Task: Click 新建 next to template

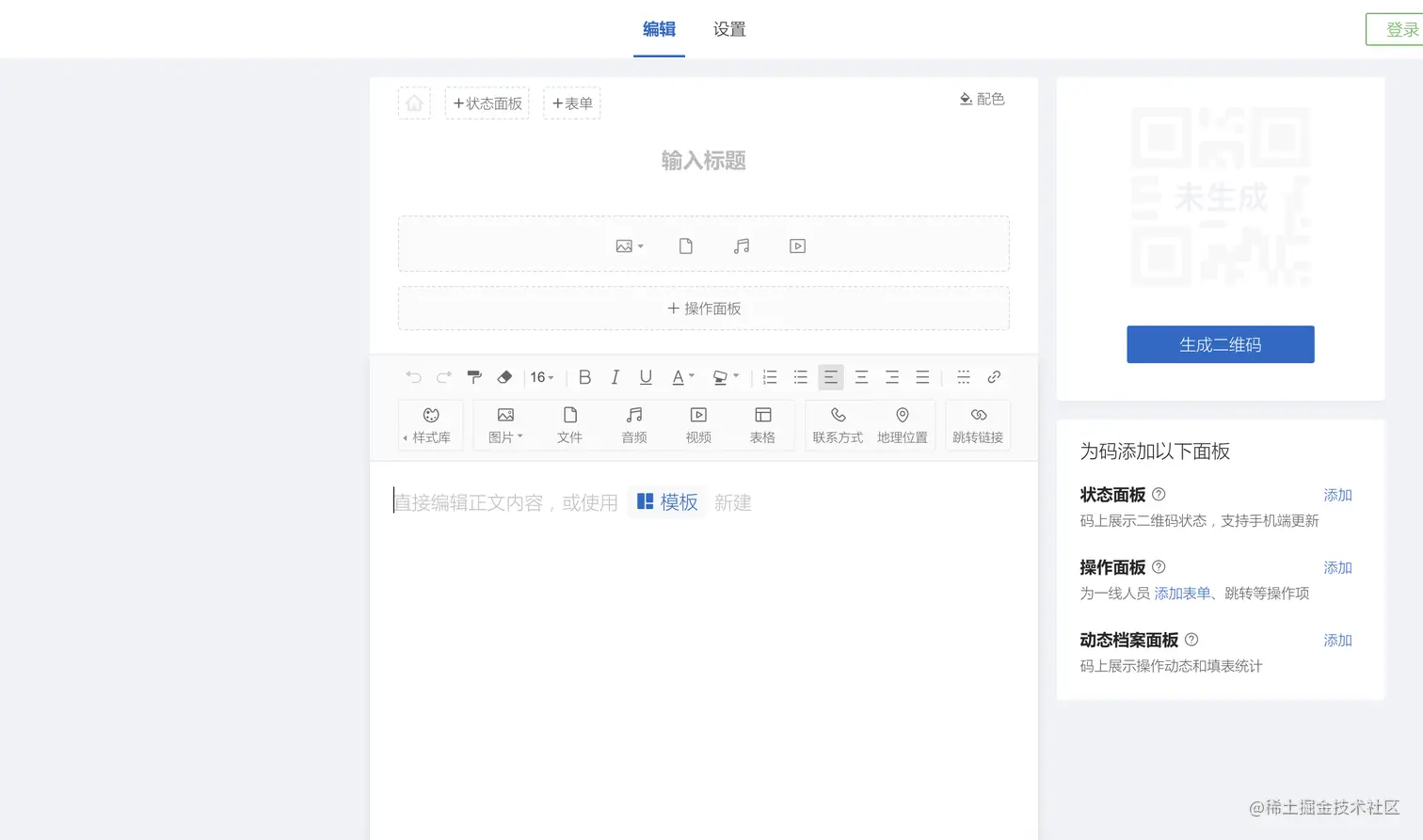Action: [733, 502]
